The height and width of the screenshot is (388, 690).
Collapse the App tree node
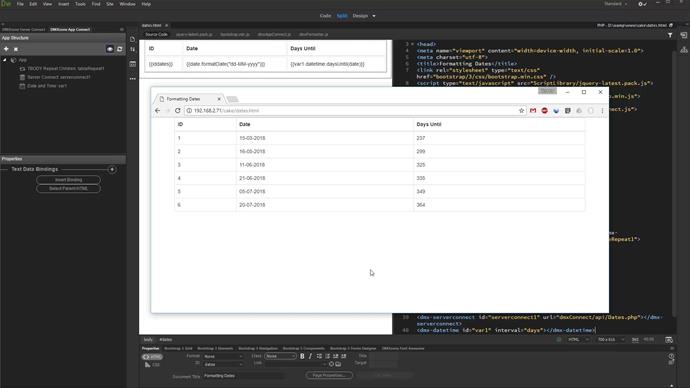tap(5, 60)
